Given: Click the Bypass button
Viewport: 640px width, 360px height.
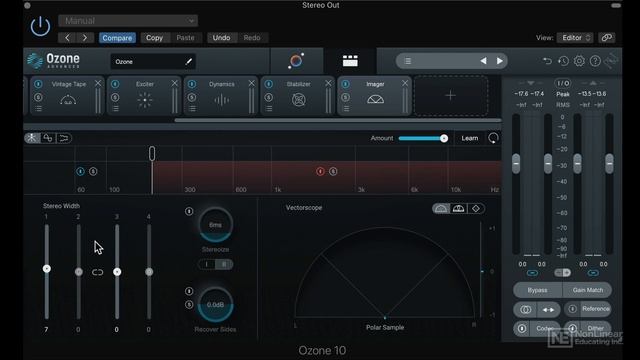Looking at the screenshot, I should click(x=537, y=290).
